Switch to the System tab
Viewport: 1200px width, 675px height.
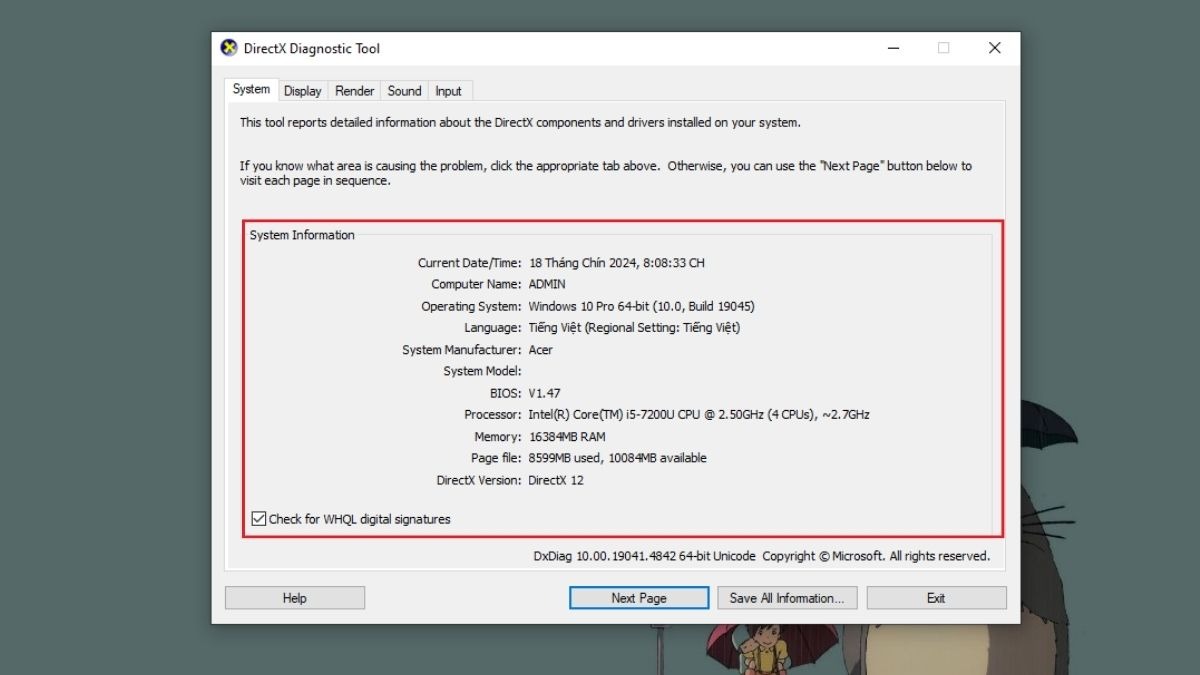(x=251, y=89)
